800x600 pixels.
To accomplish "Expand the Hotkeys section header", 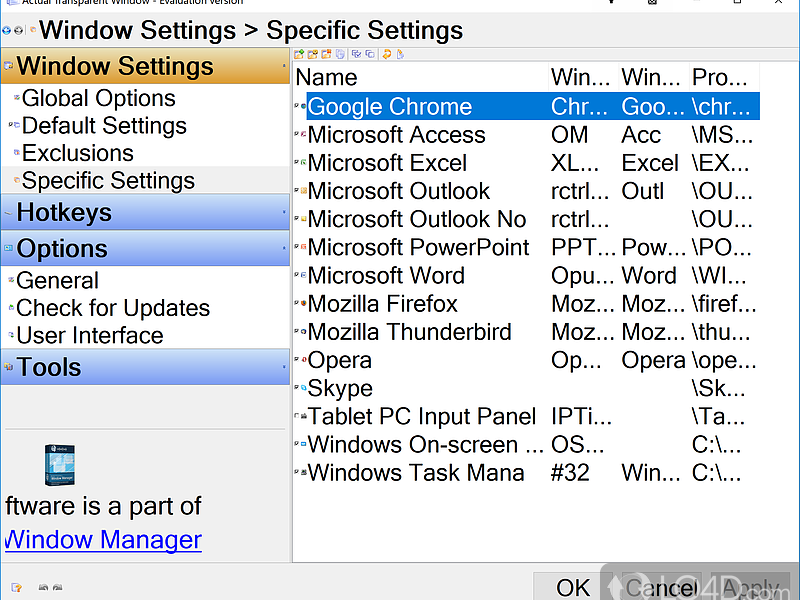I will coord(145,212).
